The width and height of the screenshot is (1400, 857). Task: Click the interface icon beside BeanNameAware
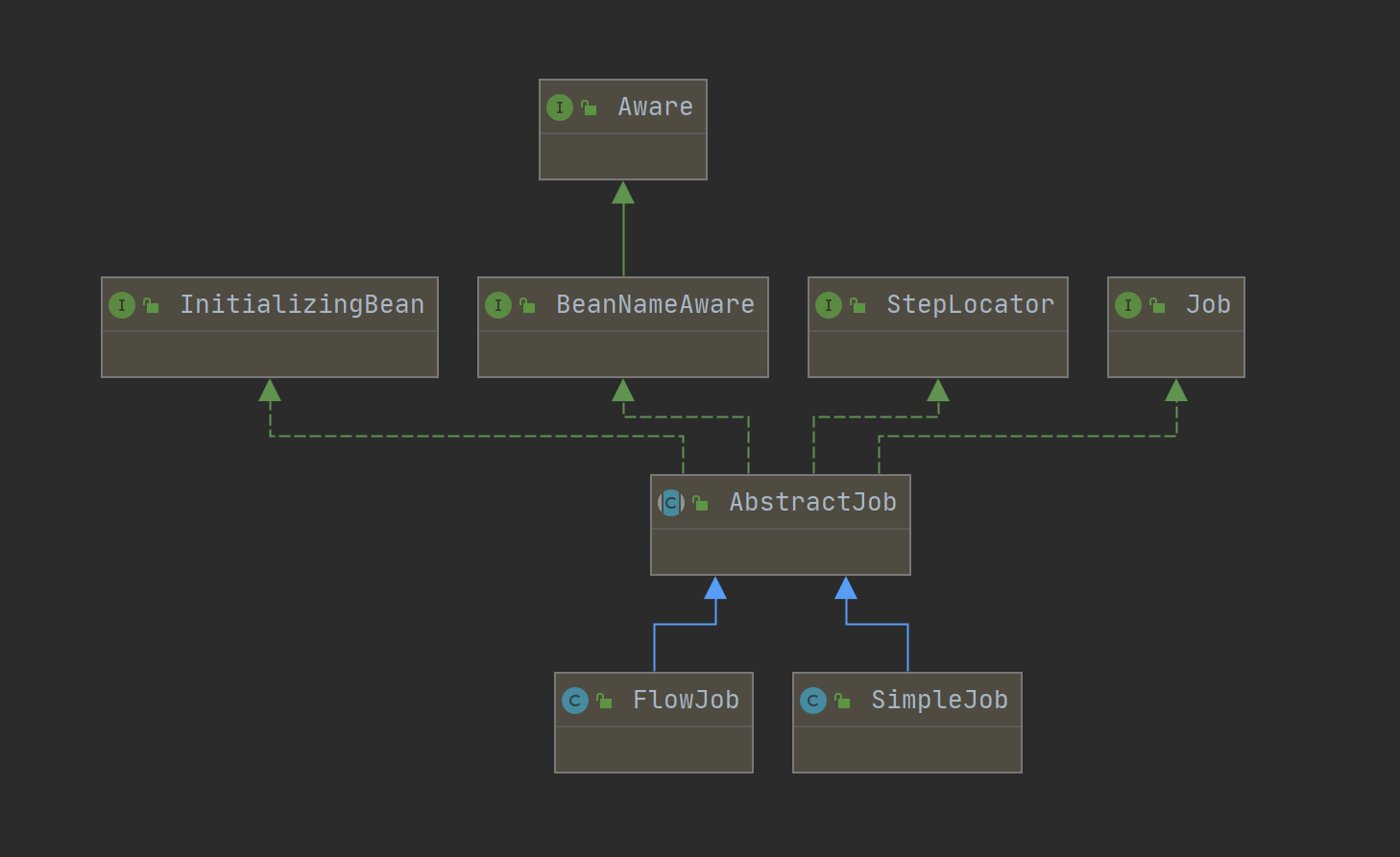(498, 305)
